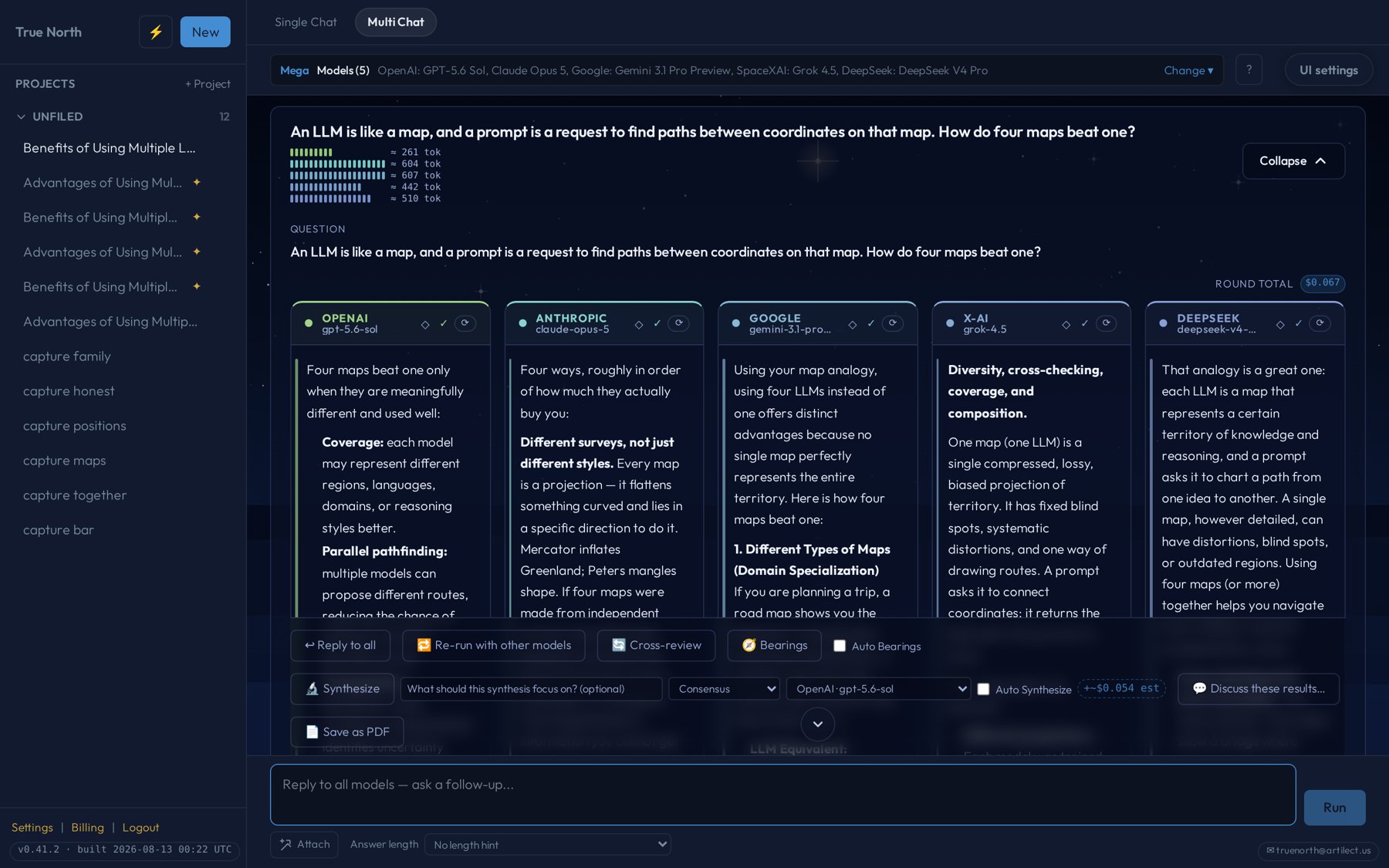Click the lightning bolt quick action icon
The height and width of the screenshot is (868, 1389).
pos(156,32)
